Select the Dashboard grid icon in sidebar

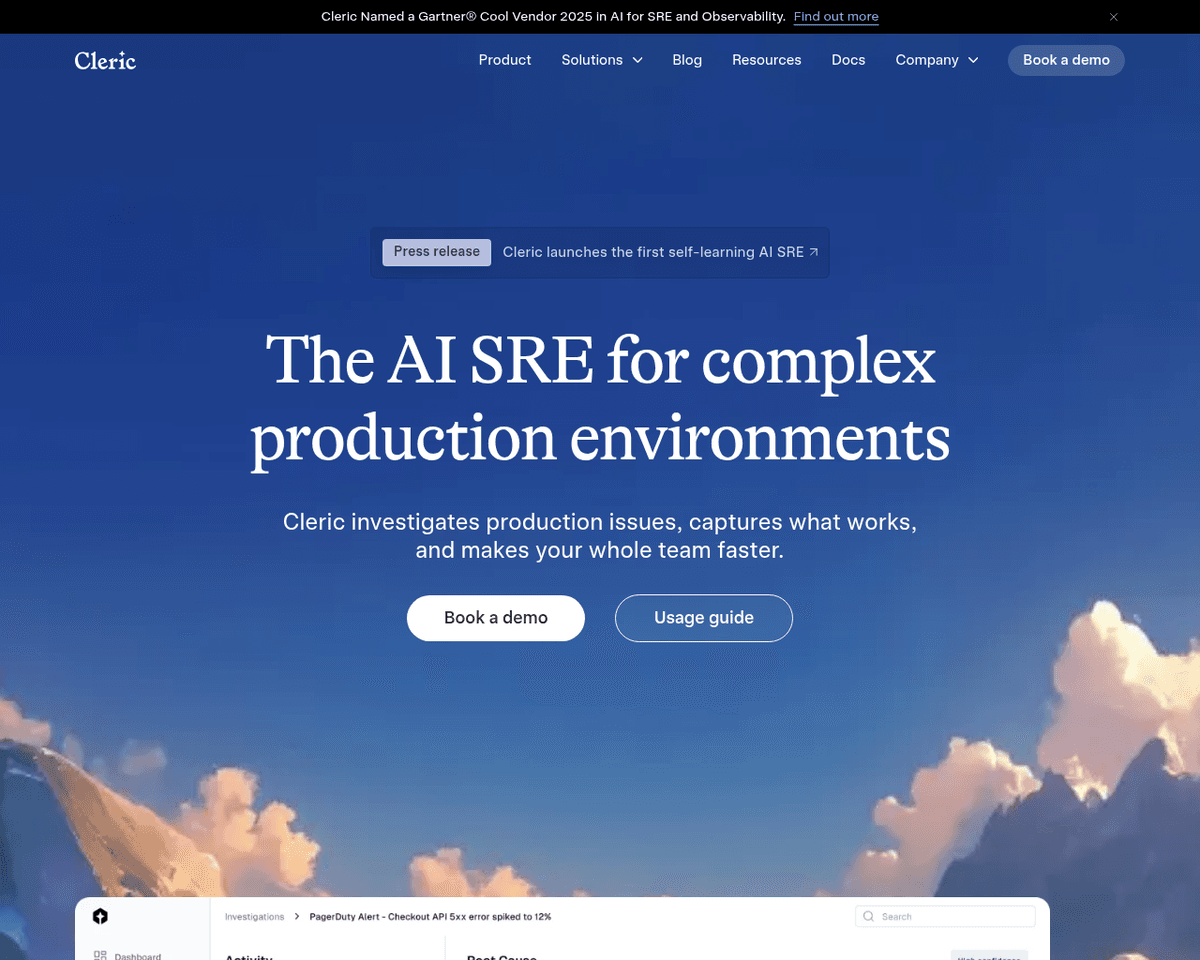coord(100,955)
